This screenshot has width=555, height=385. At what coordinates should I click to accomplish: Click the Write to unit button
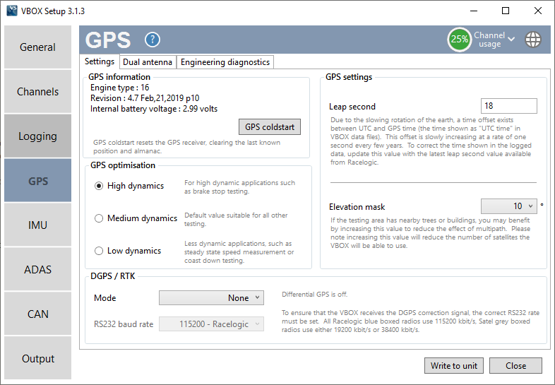click(x=454, y=366)
